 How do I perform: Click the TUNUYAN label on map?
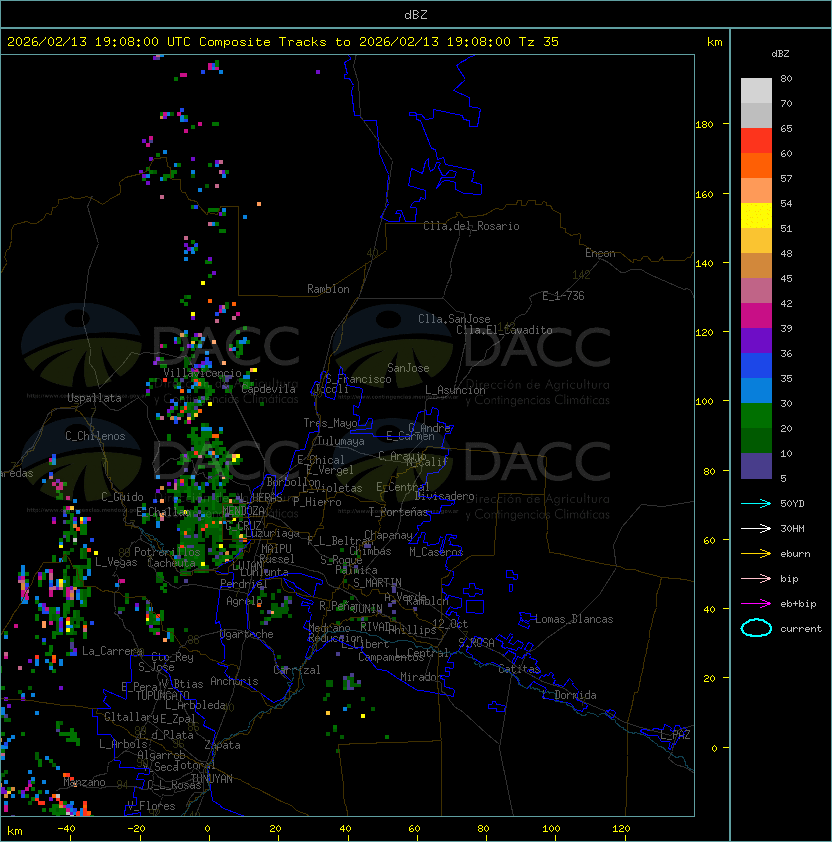pos(212,779)
